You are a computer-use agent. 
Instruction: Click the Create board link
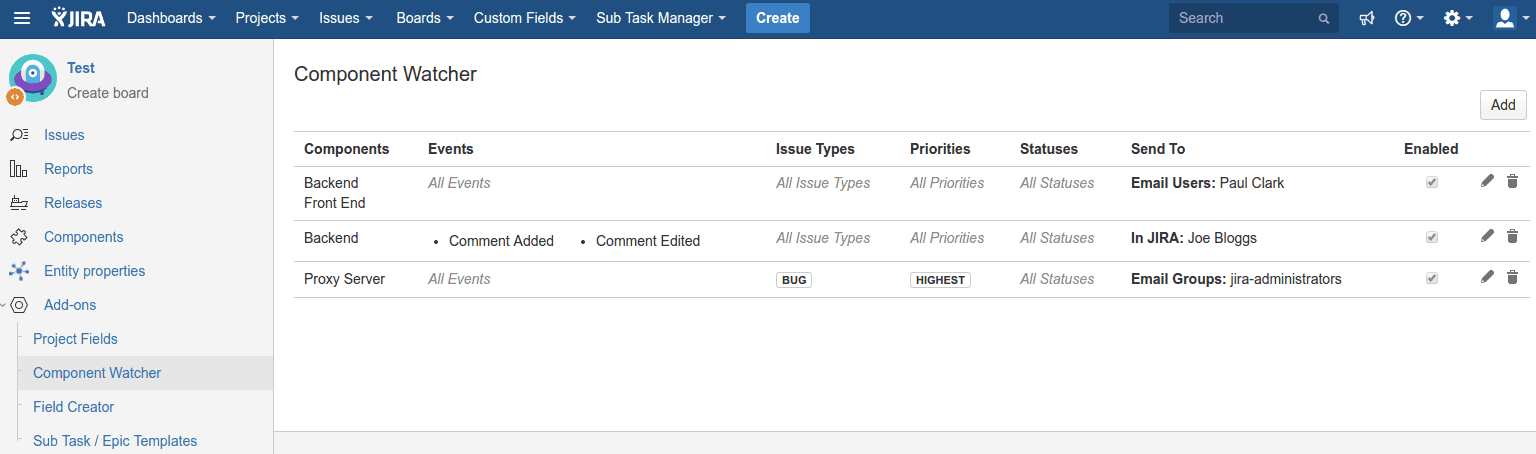pyautogui.click(x=108, y=93)
